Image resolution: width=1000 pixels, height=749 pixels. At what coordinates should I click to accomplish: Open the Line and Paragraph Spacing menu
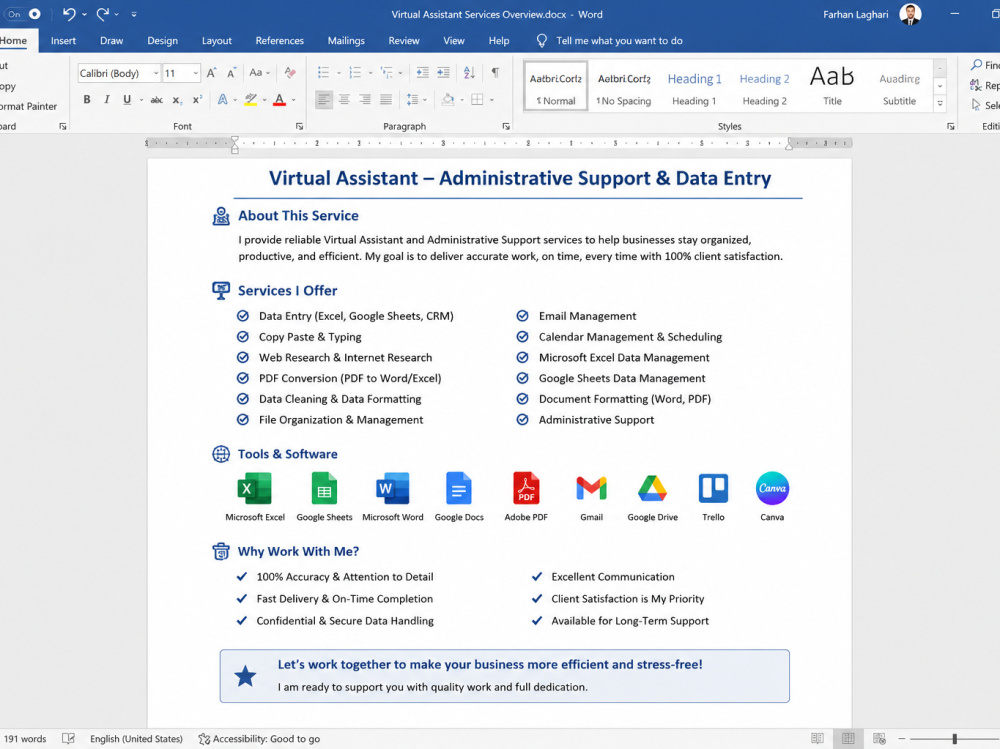[x=416, y=100]
